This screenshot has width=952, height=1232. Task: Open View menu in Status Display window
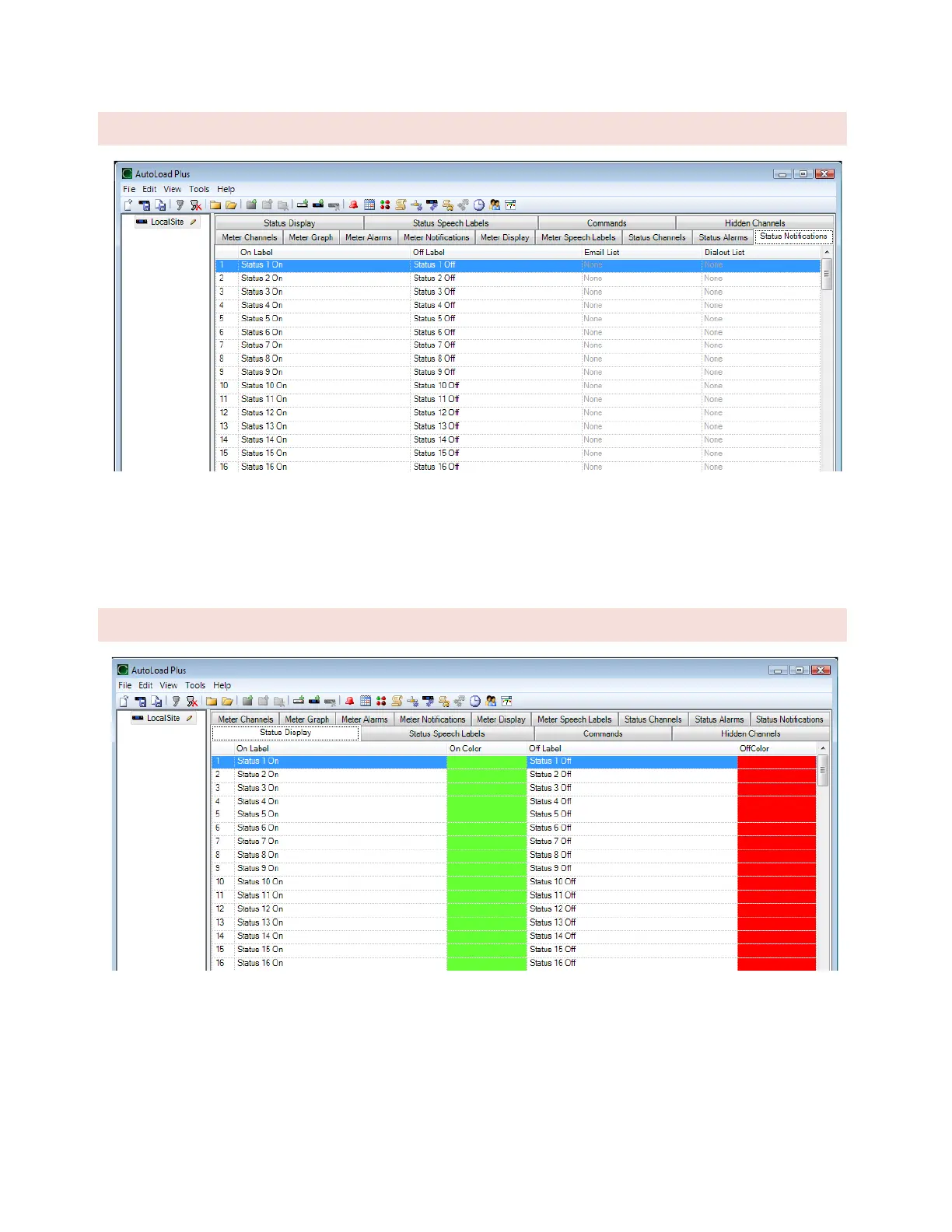point(169,685)
